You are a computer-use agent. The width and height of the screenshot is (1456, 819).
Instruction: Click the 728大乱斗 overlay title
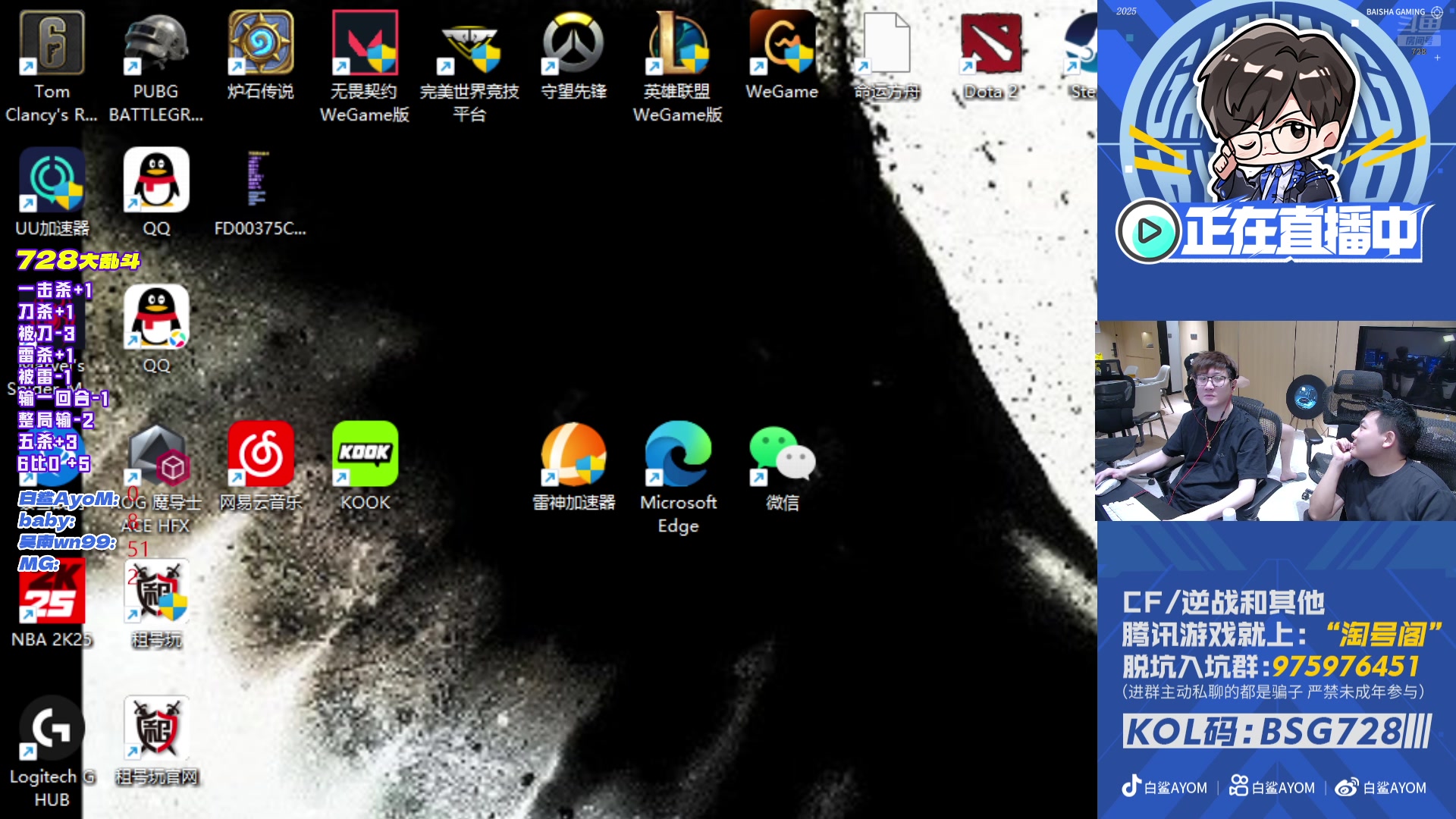(x=79, y=260)
